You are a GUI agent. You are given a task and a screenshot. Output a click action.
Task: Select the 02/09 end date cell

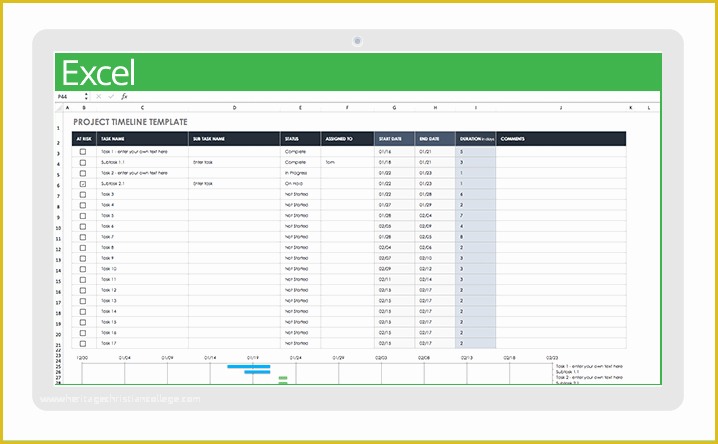coord(435,227)
